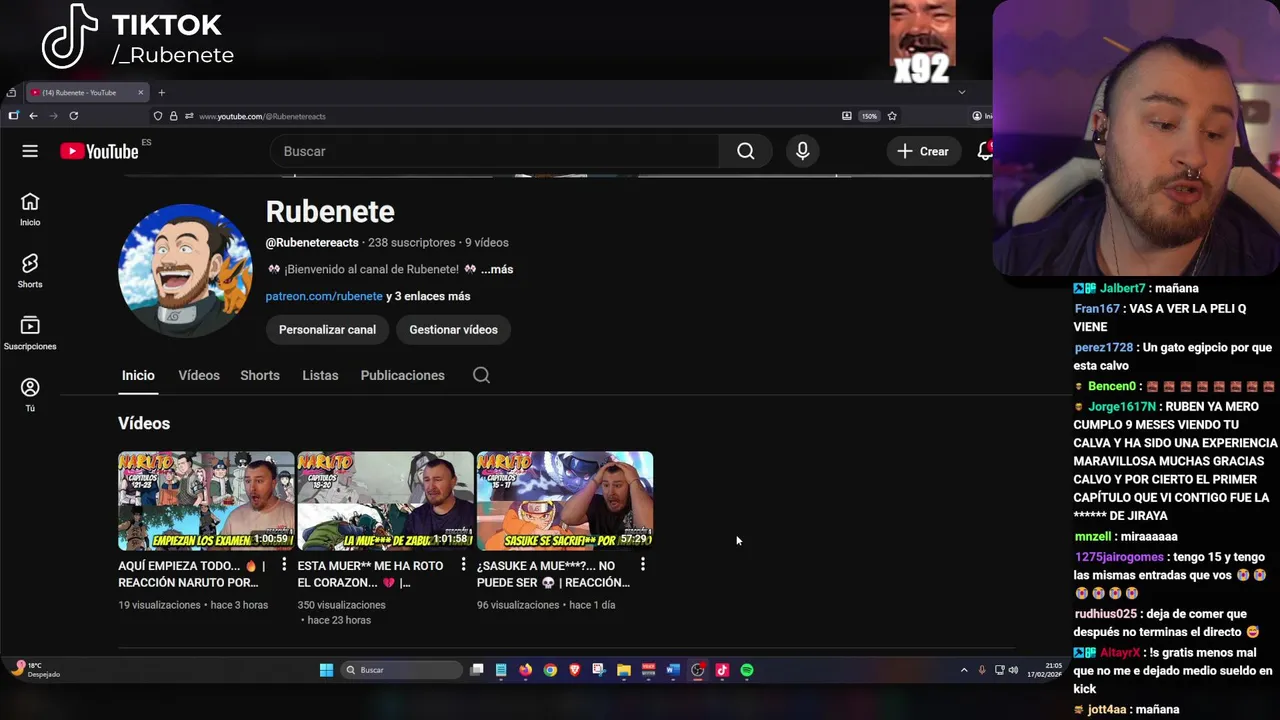Open options for ESTA MUER** ME HA ROTO video
Screen dimensions: 1280x720
[463, 565]
